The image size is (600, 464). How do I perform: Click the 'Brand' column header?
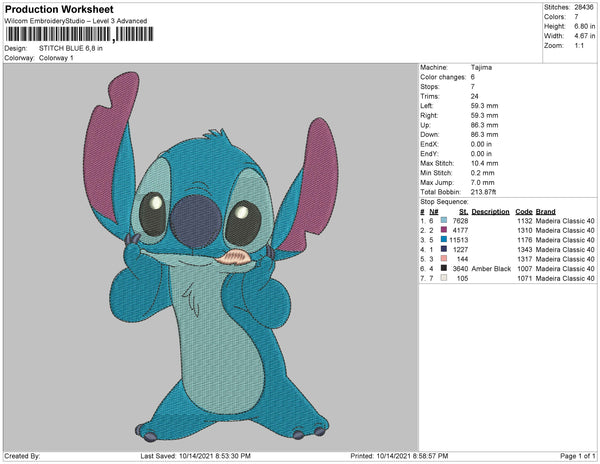pyautogui.click(x=545, y=212)
